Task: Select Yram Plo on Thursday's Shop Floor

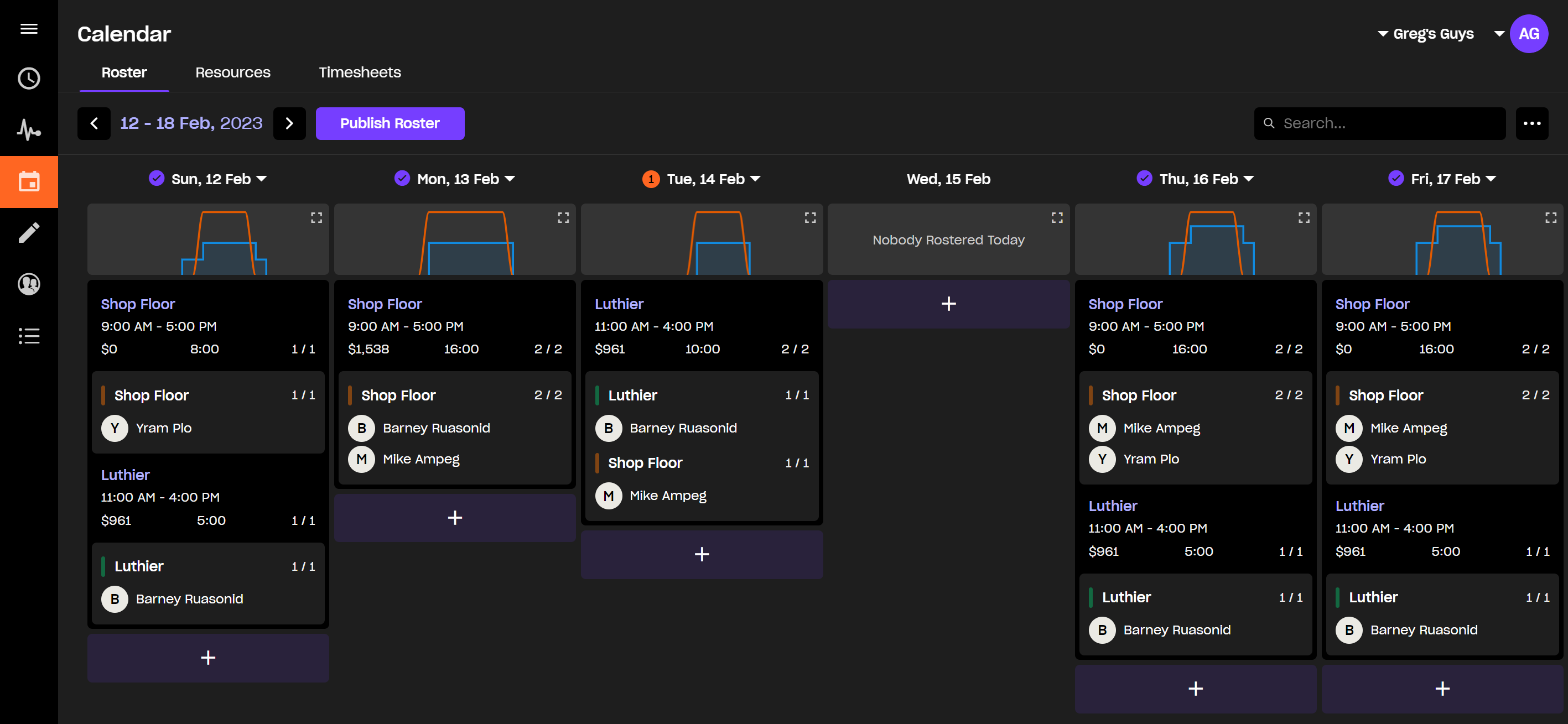Action: (x=1134, y=459)
